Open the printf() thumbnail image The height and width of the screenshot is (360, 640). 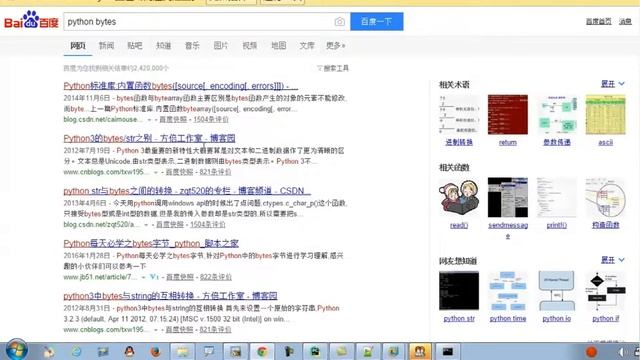coord(557,197)
